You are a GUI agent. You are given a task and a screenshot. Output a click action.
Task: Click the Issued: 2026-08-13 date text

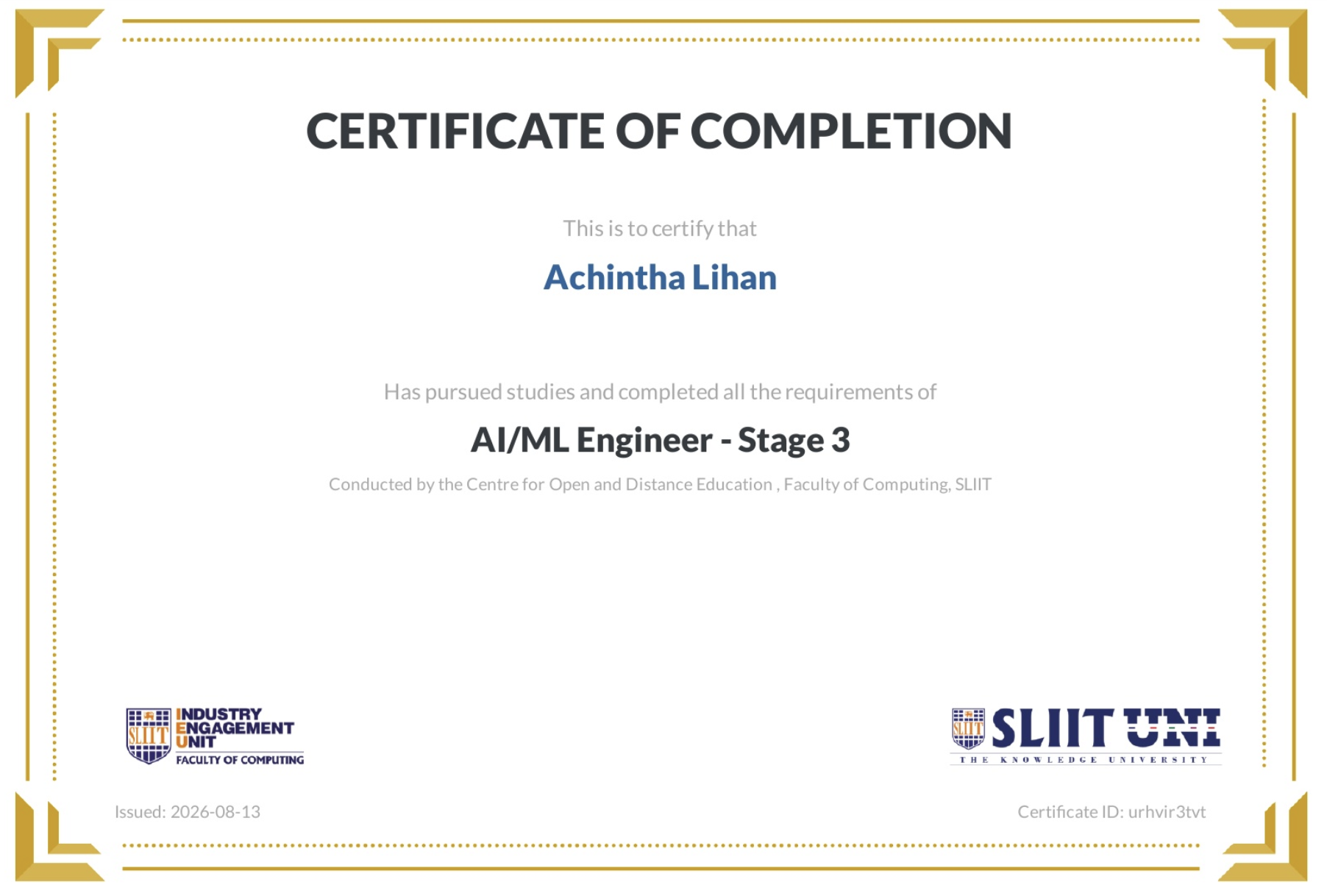click(188, 811)
